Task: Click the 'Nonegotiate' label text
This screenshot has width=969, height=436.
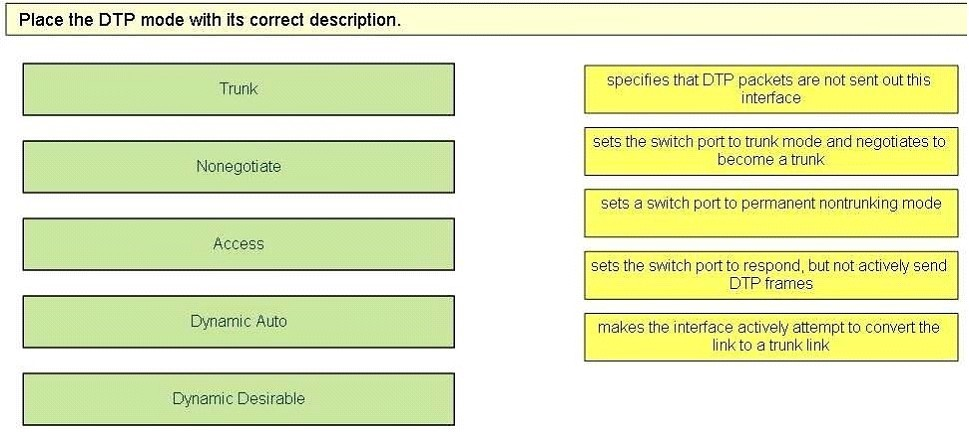Action: coord(239,167)
